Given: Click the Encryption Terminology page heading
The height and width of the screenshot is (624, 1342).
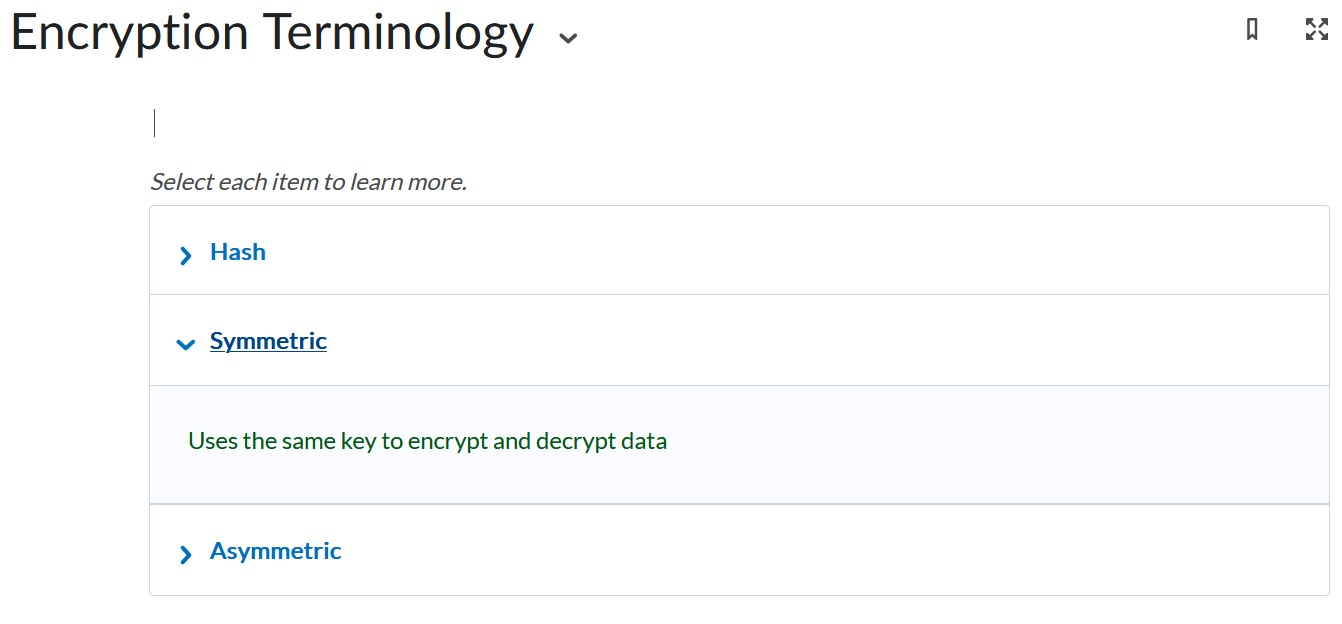Looking at the screenshot, I should pos(272,33).
